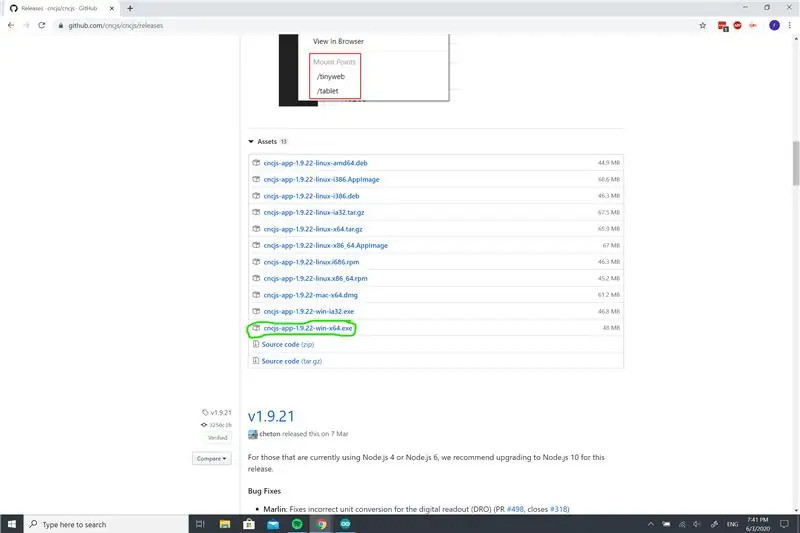
Task: Open the v1.9.21 release heading
Action: click(271, 416)
